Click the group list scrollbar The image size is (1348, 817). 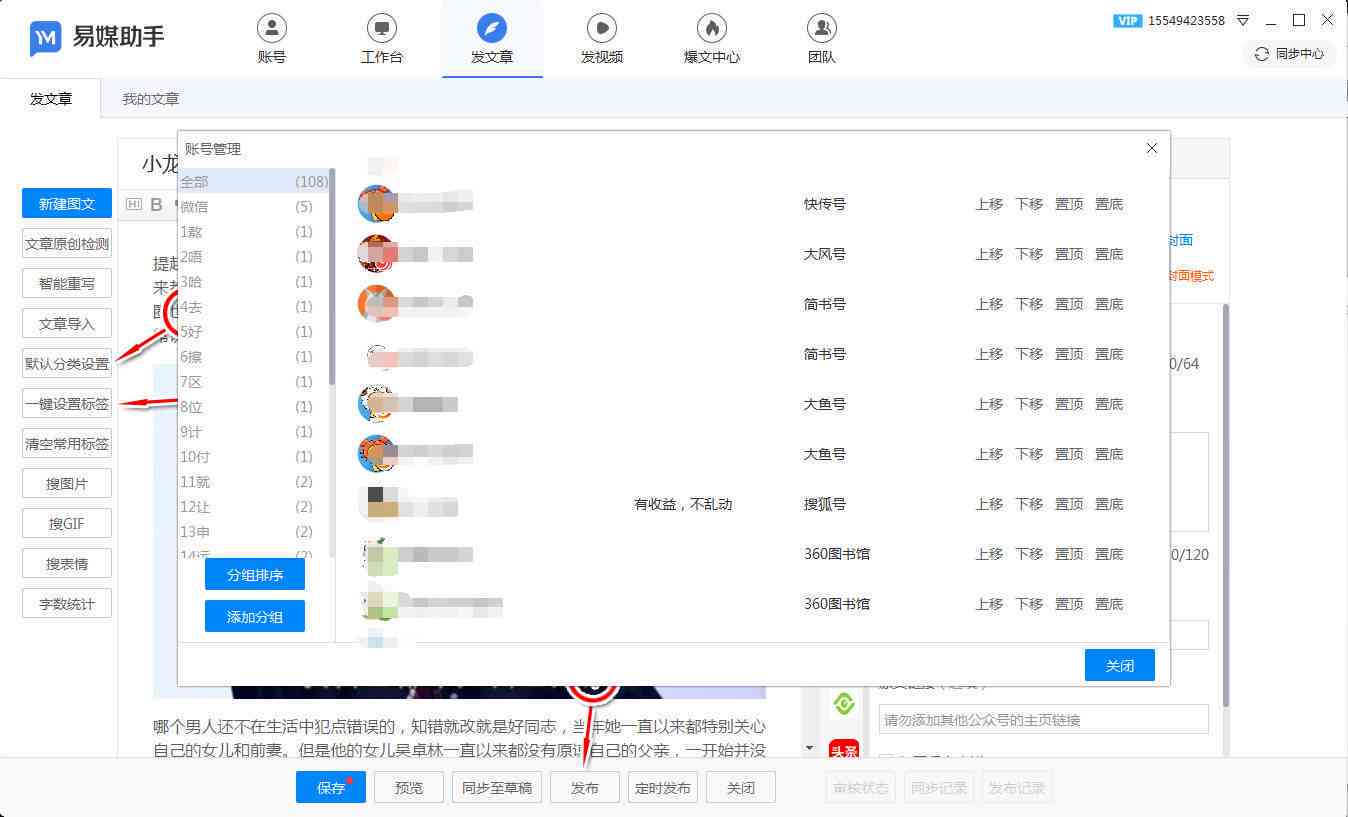(x=332, y=277)
